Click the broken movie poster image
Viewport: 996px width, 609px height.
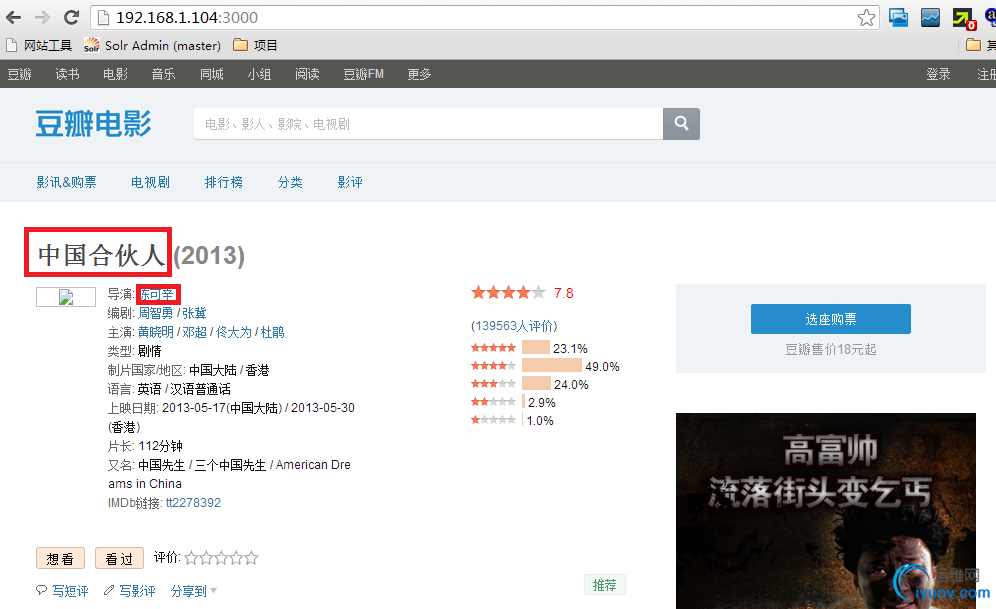66,297
